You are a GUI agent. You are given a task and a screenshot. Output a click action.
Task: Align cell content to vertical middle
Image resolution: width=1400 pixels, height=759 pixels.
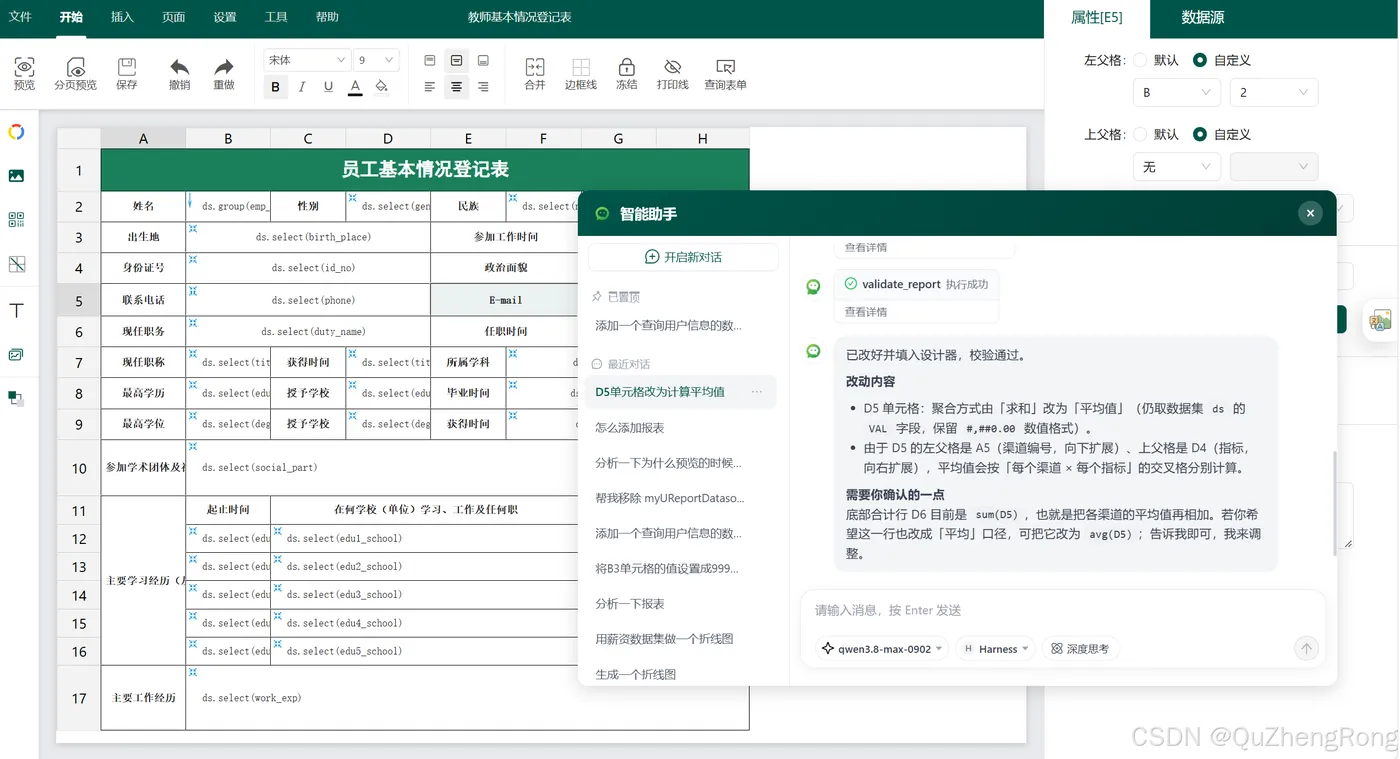(456, 61)
